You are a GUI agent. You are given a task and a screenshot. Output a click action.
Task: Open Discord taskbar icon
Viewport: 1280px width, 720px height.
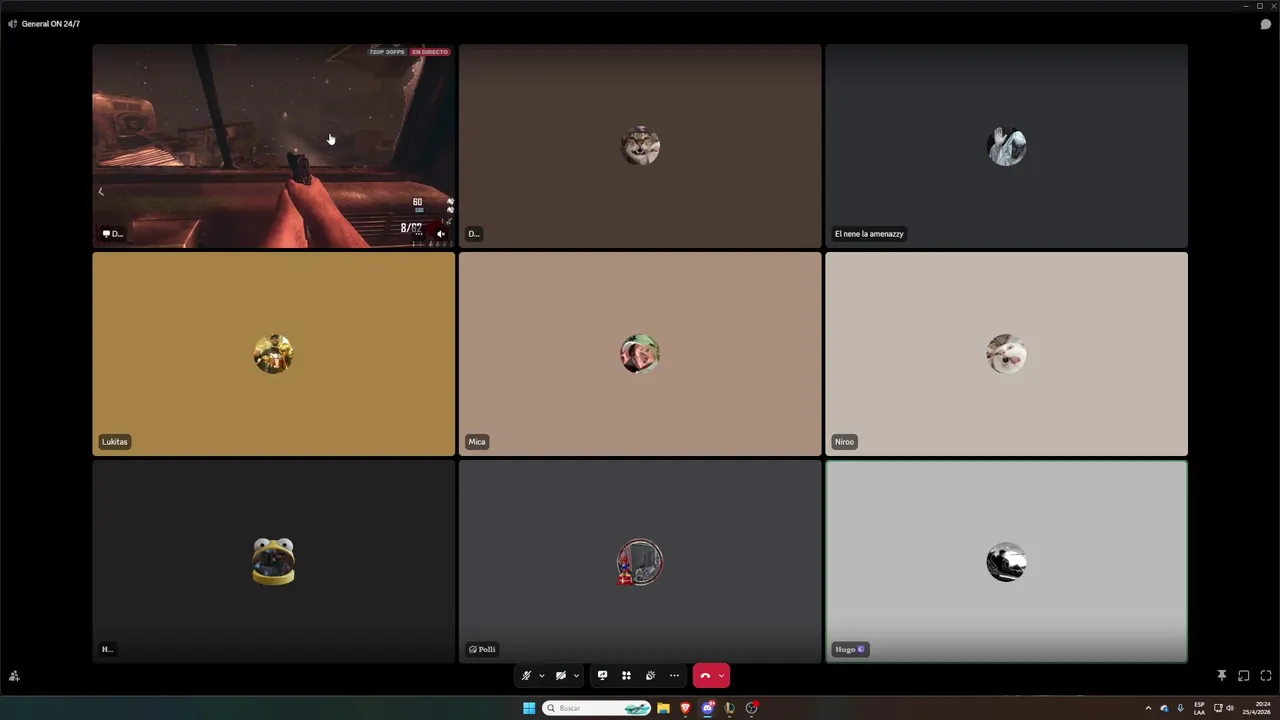pyautogui.click(x=708, y=708)
